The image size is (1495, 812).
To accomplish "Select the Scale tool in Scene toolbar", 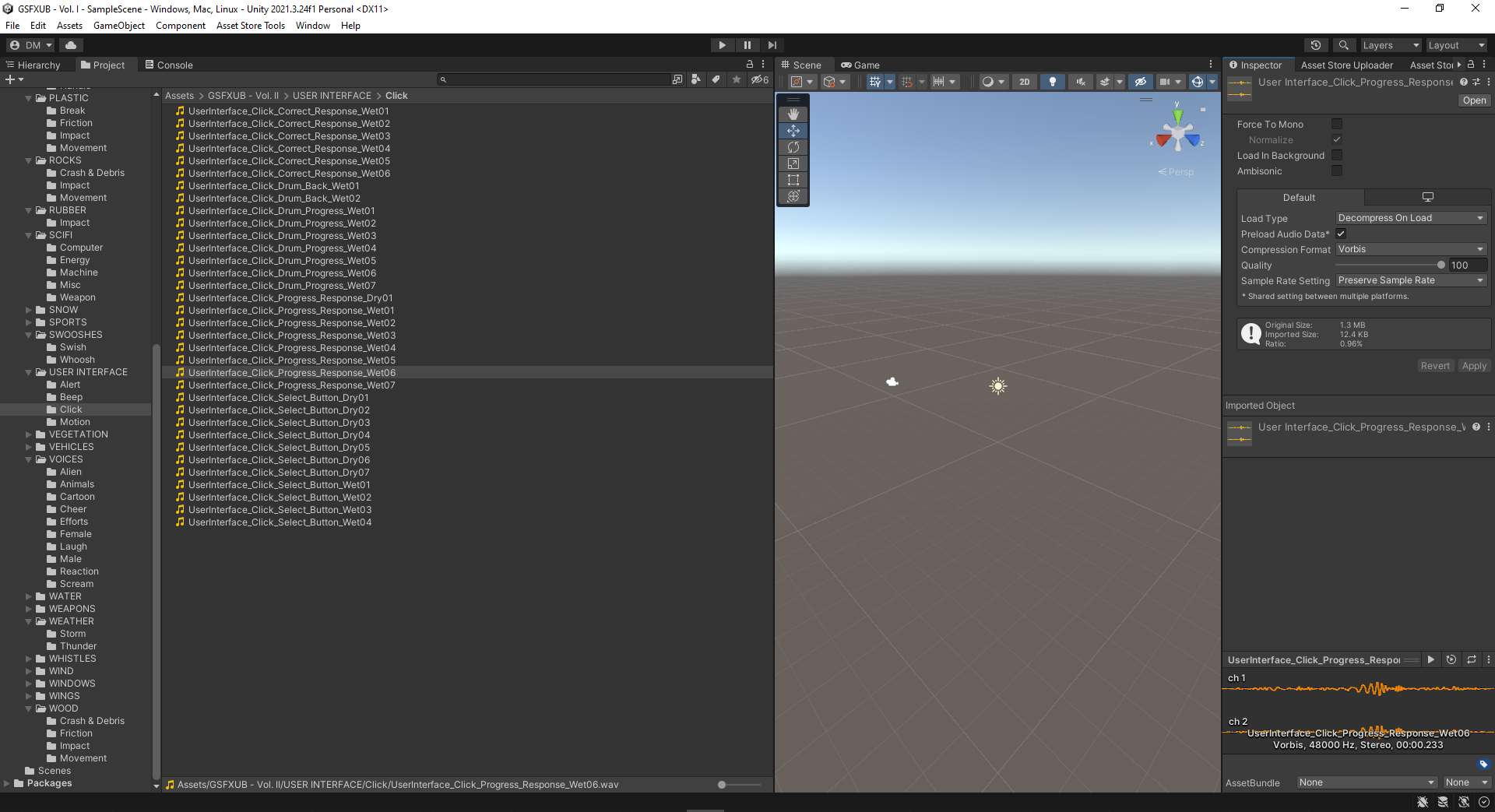I will pos(793,163).
